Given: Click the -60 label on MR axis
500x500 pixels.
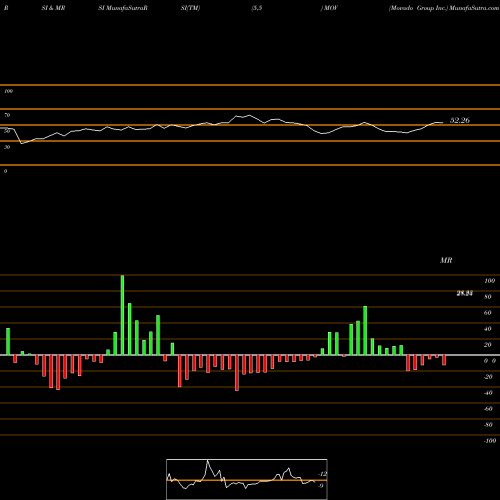Looking at the screenshot, I should pos(488,409).
